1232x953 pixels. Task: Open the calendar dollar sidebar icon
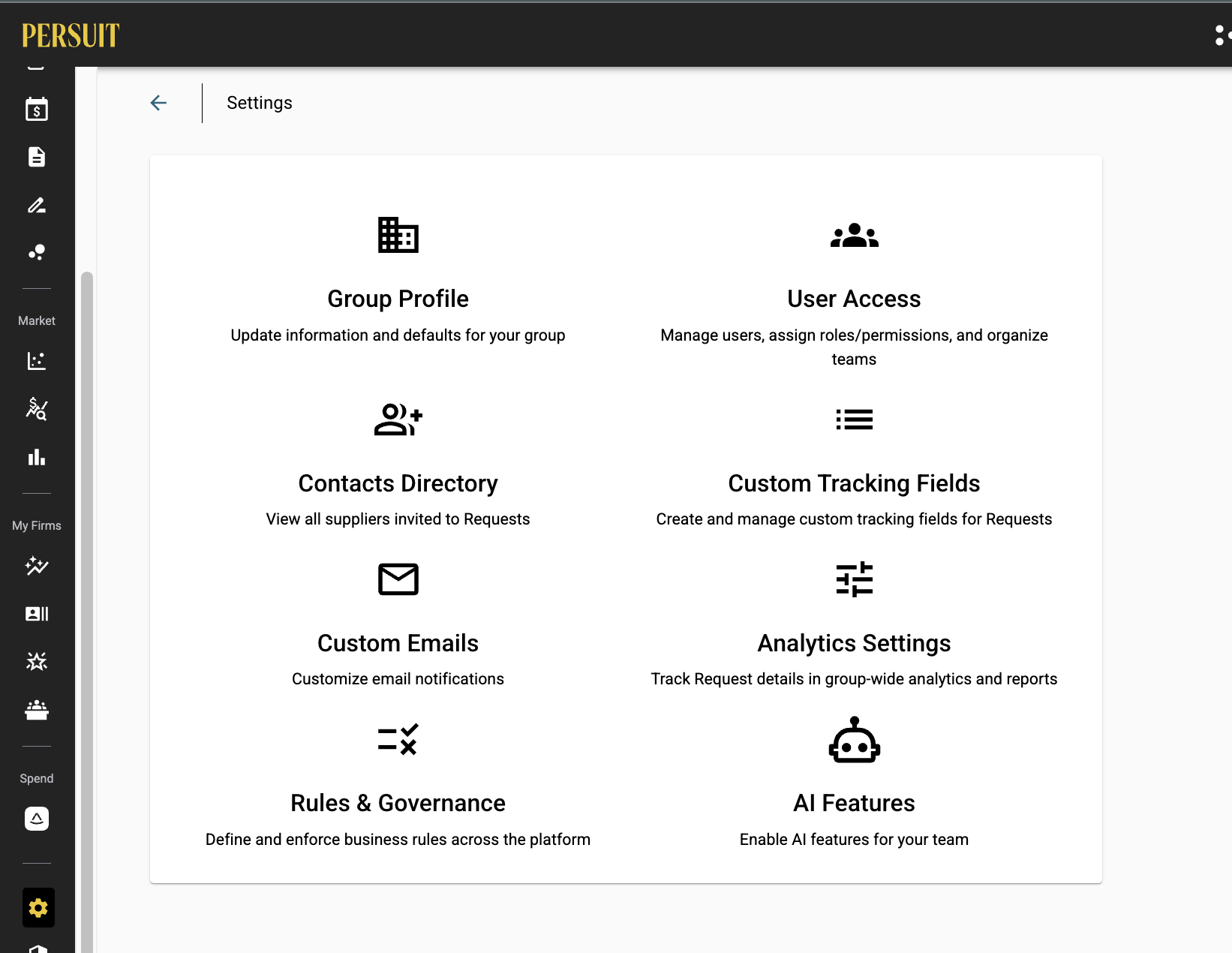coord(37,110)
